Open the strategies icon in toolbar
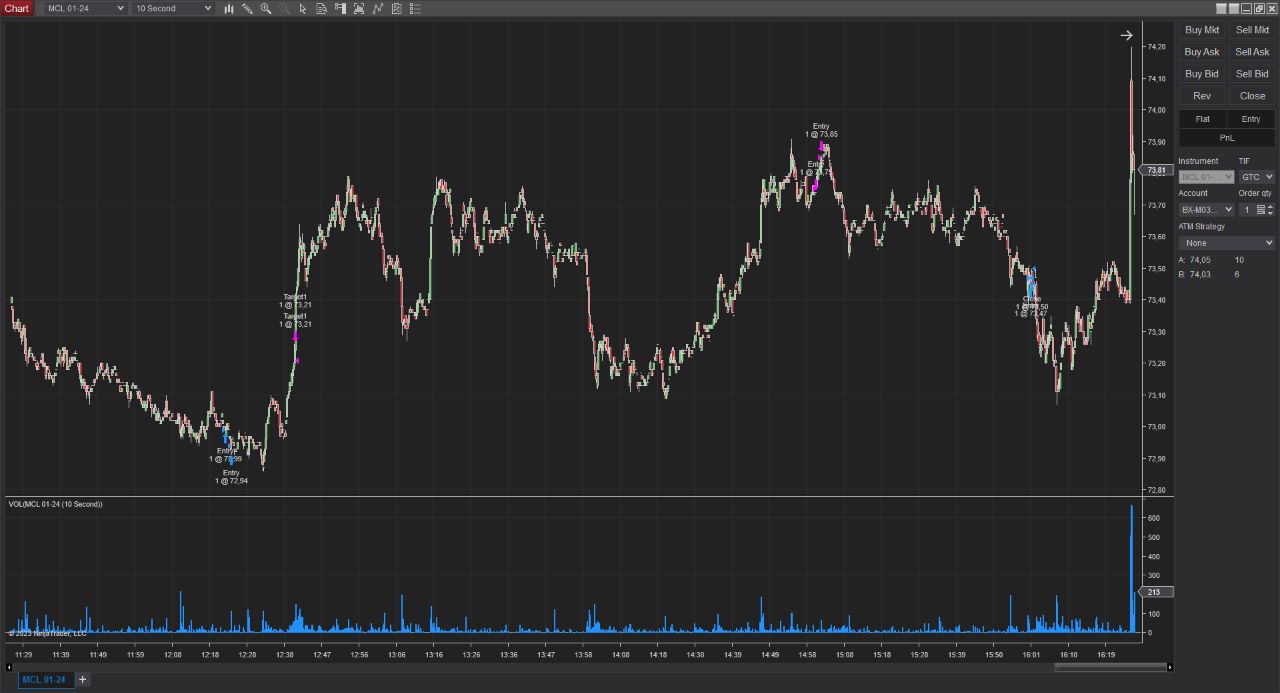Screen dimensions: 1280x693 pyautogui.click(x=396, y=8)
